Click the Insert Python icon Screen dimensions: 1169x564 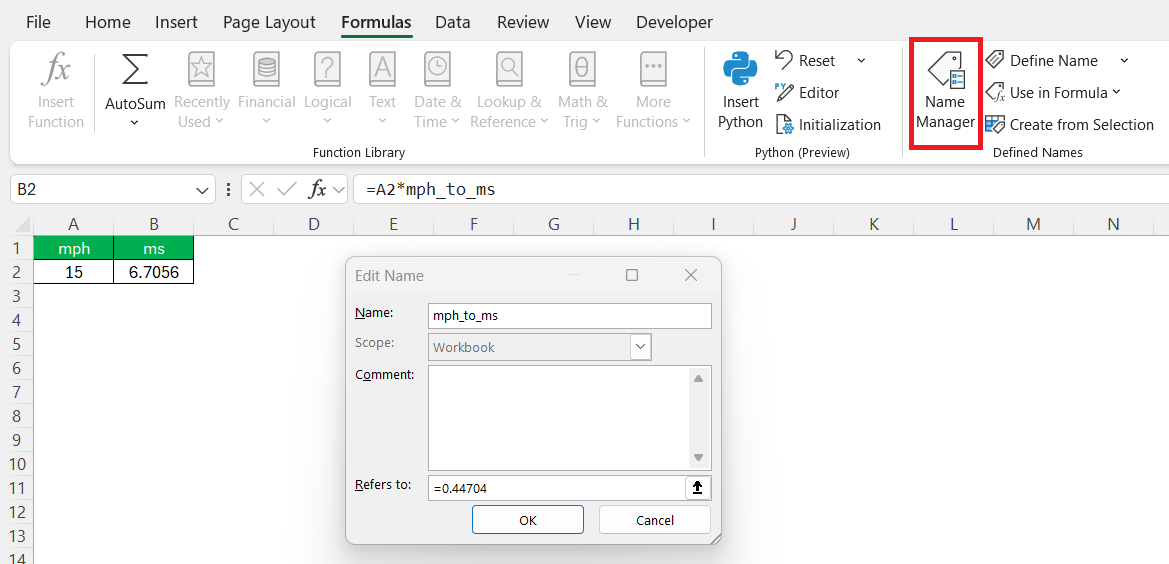[x=740, y=70]
